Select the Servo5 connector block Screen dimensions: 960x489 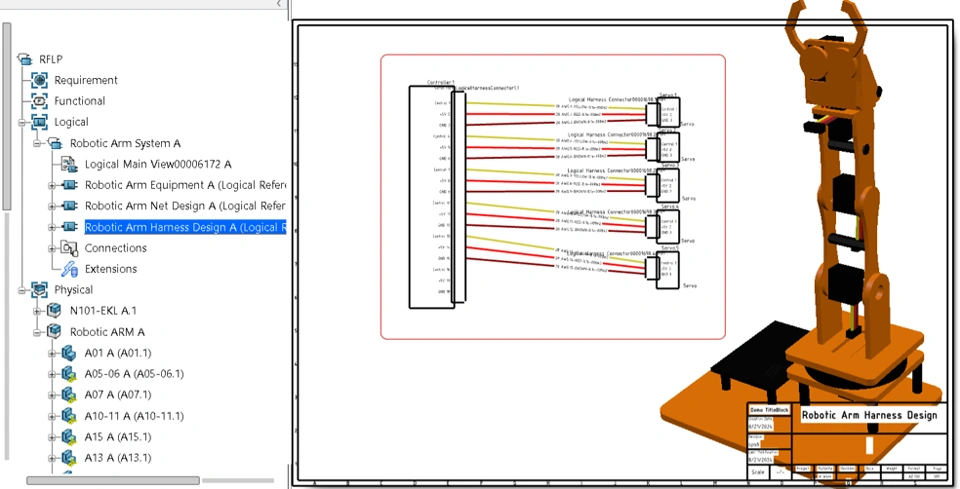(x=667, y=270)
